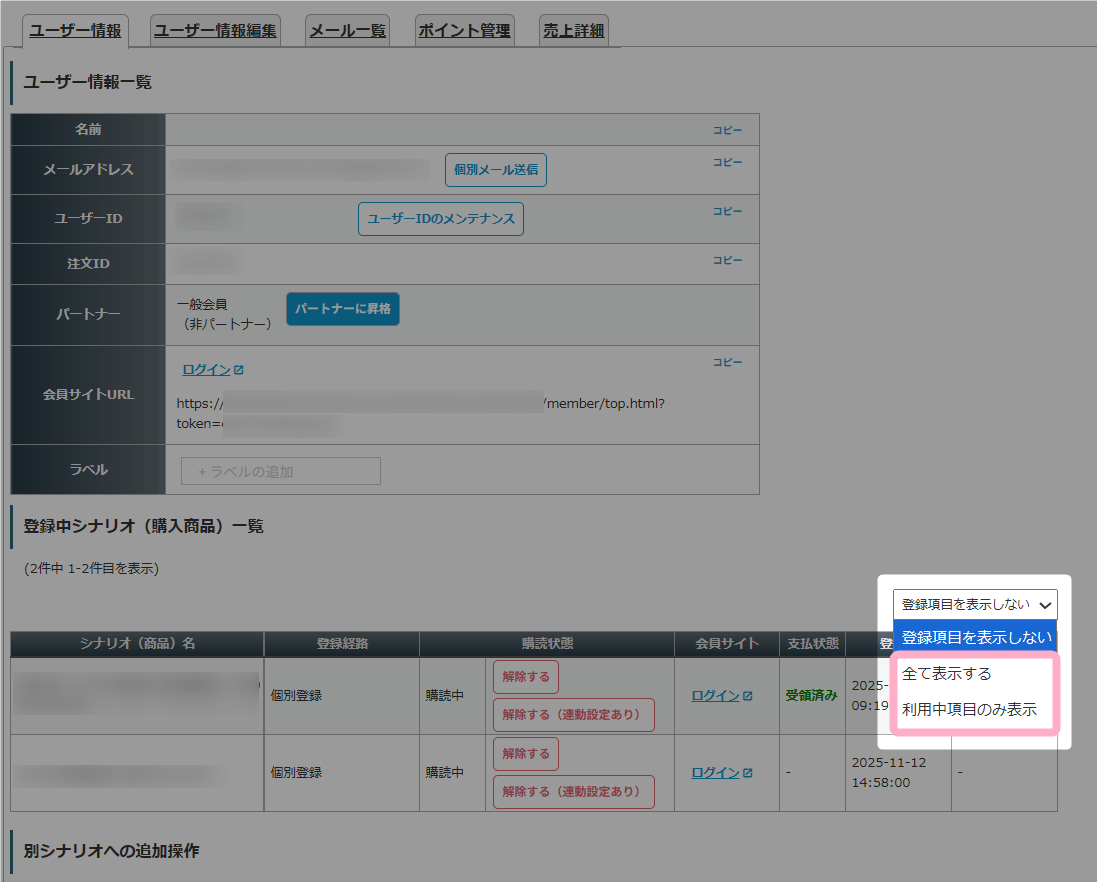
Task: Copy the メールアドレス value
Action: click(727, 162)
